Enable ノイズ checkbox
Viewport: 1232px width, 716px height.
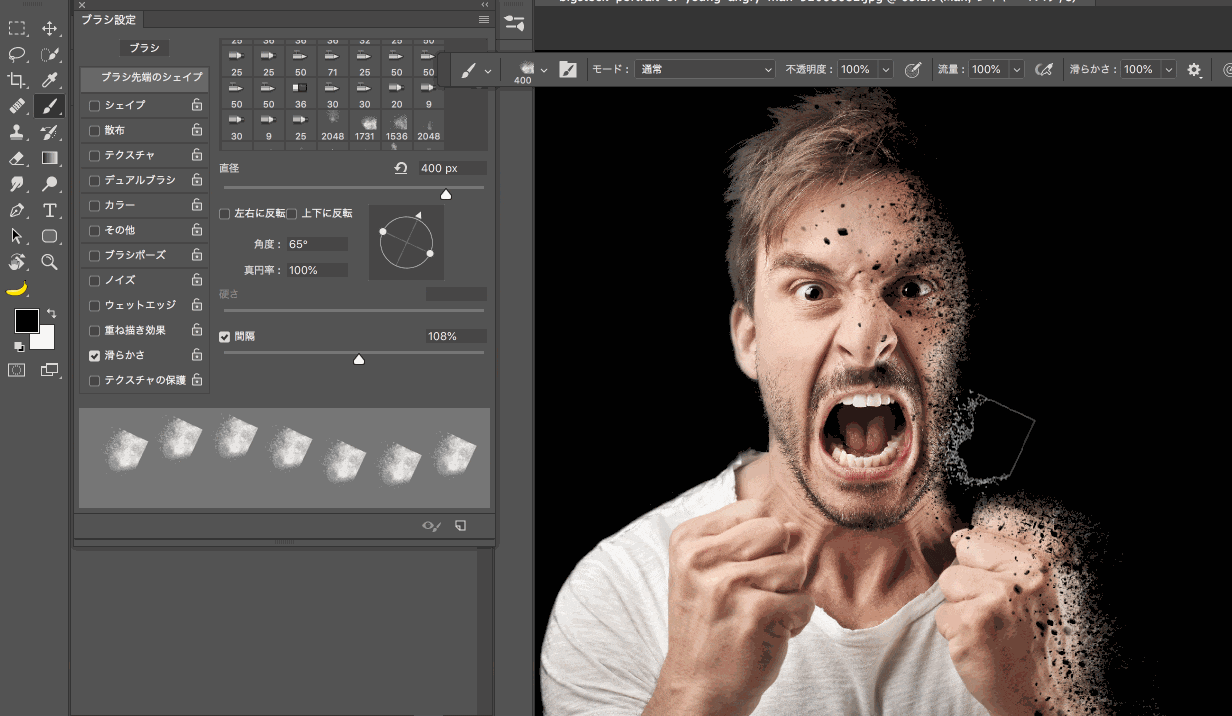(94, 280)
